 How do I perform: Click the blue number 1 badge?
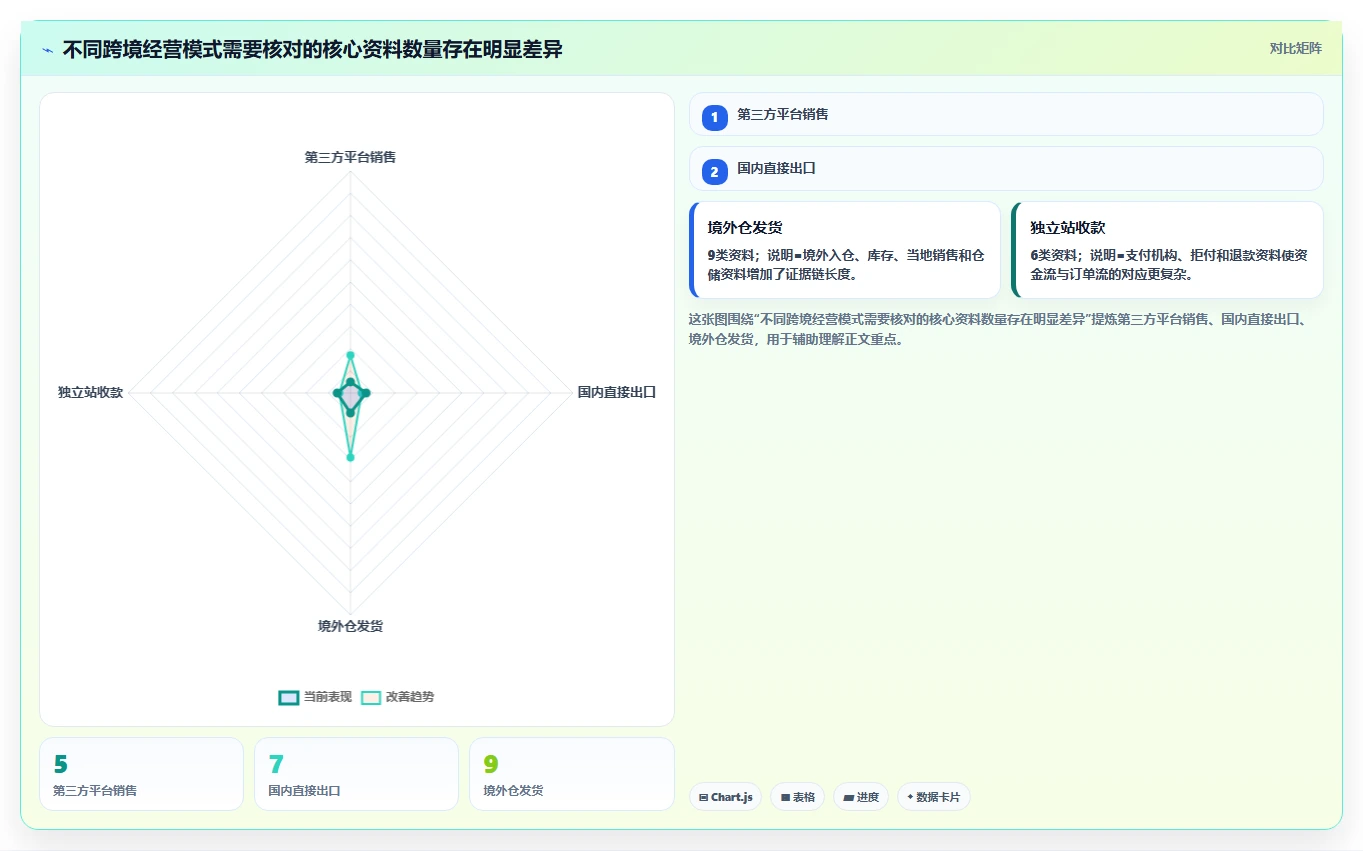click(714, 118)
